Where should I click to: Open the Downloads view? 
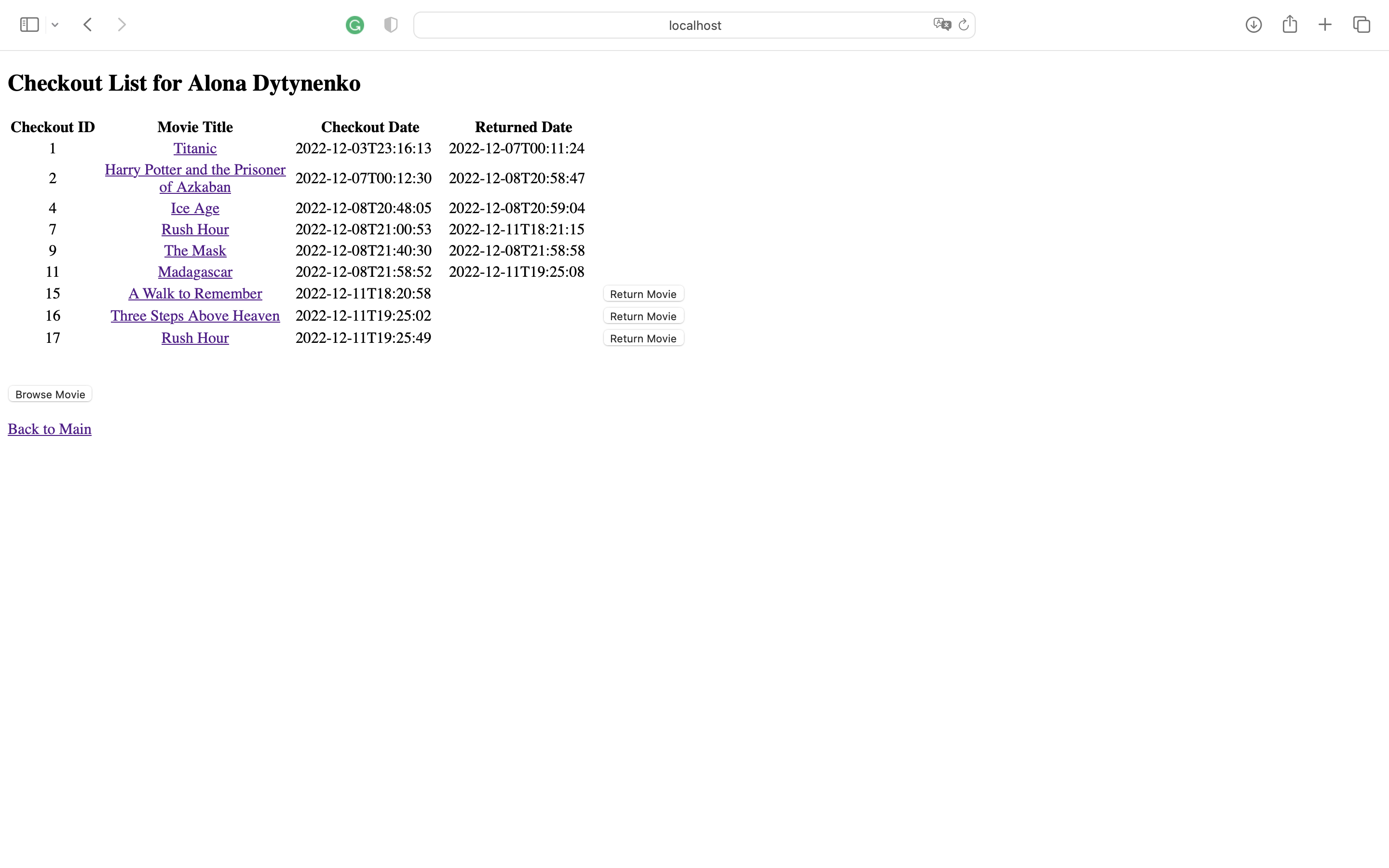pos(1253,24)
